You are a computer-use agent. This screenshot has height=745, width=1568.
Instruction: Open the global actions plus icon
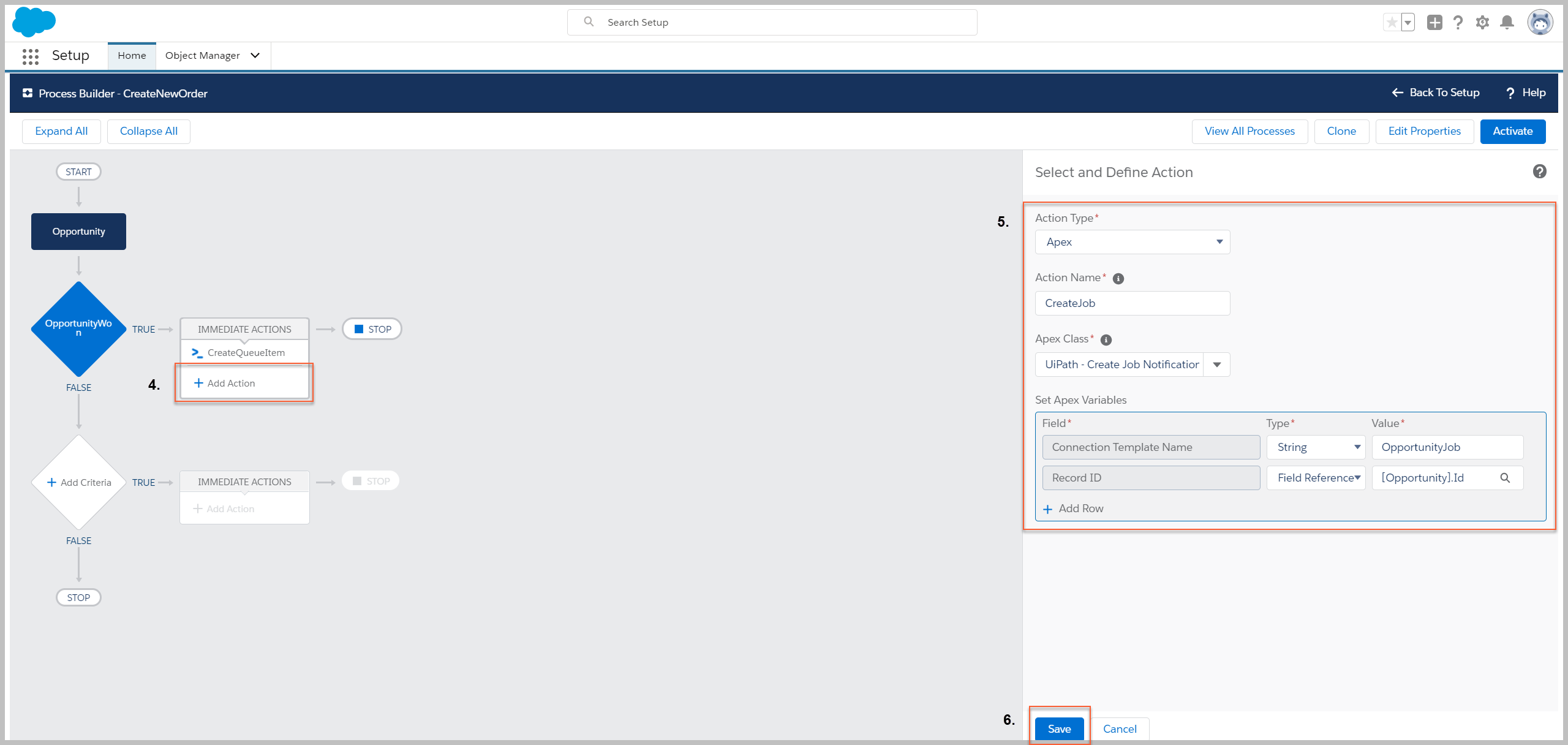pos(1434,23)
